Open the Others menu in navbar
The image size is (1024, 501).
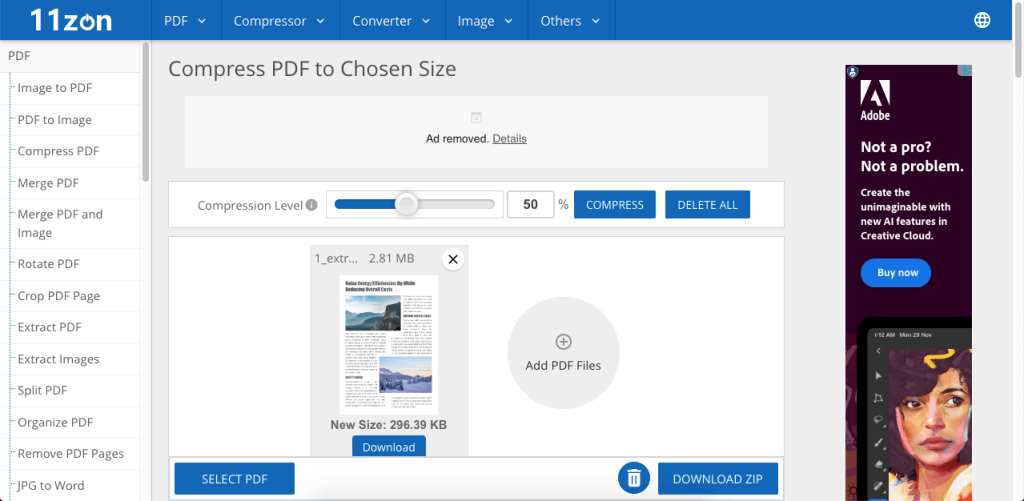click(x=570, y=21)
